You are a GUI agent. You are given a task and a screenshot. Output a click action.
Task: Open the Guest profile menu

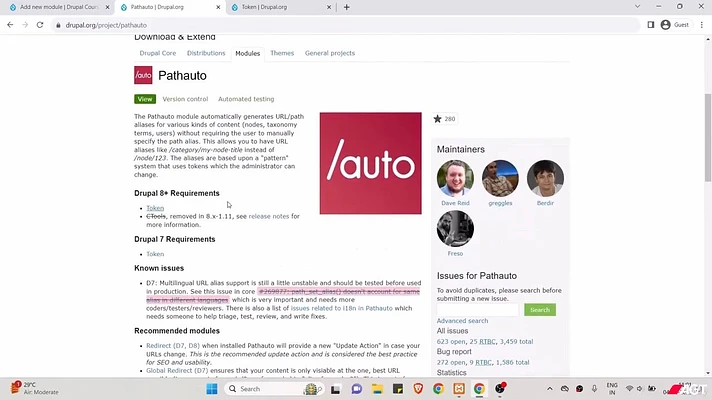click(x=675, y=25)
